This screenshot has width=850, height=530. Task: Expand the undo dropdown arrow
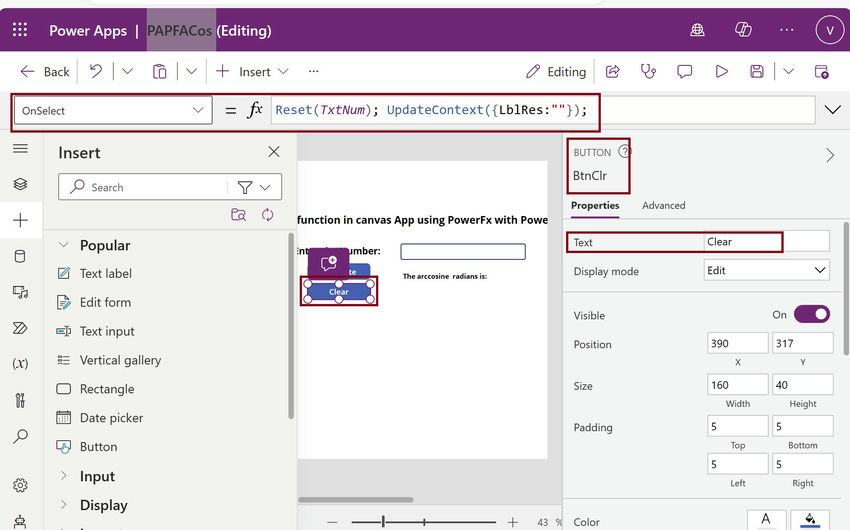click(127, 71)
